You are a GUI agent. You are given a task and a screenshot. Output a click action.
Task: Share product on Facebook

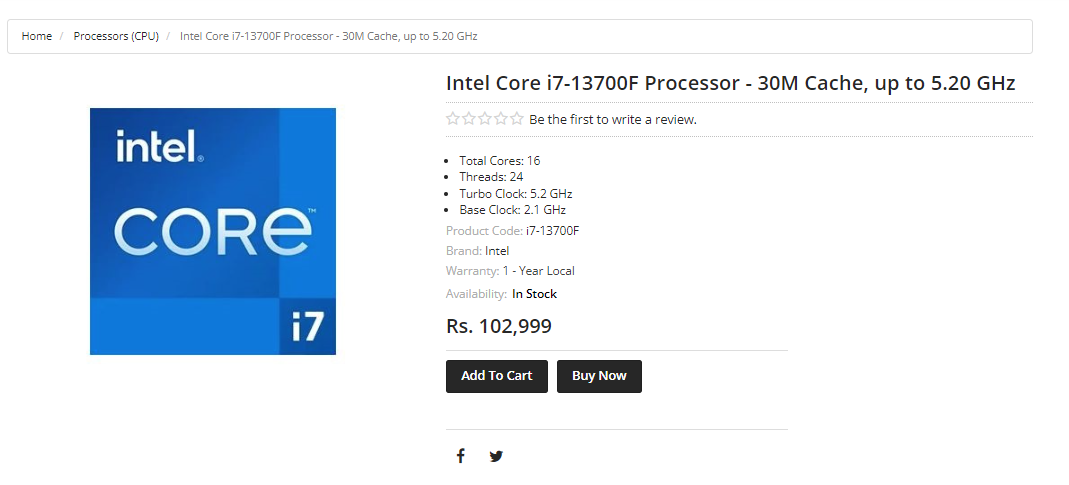click(x=461, y=456)
